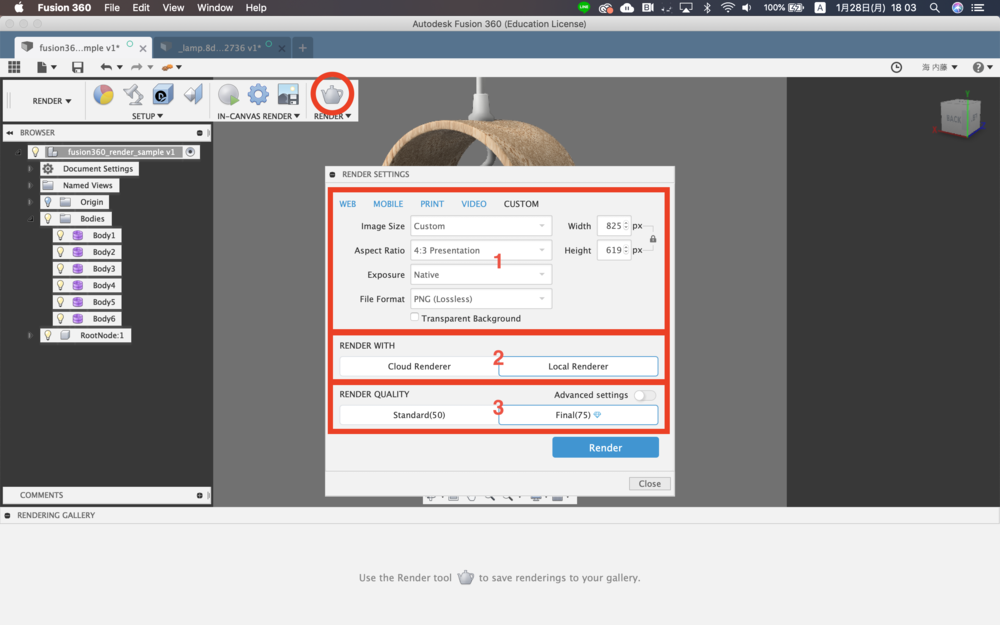Open the data panel grid icon

click(x=14, y=67)
